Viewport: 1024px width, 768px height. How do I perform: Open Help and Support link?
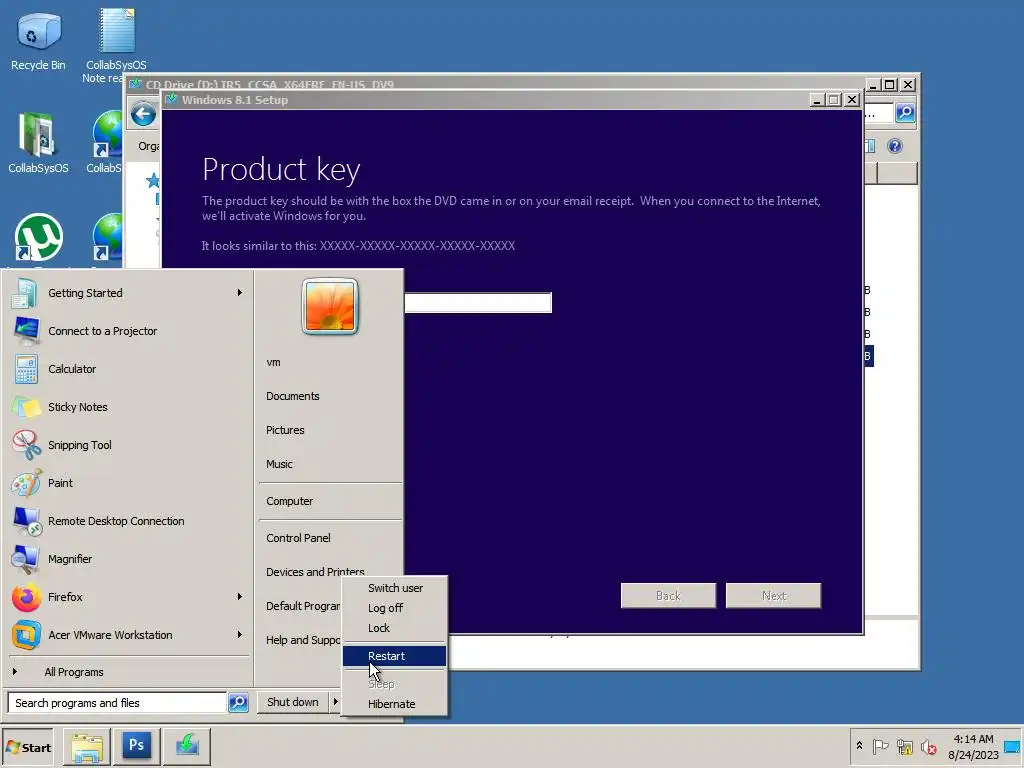(302, 640)
